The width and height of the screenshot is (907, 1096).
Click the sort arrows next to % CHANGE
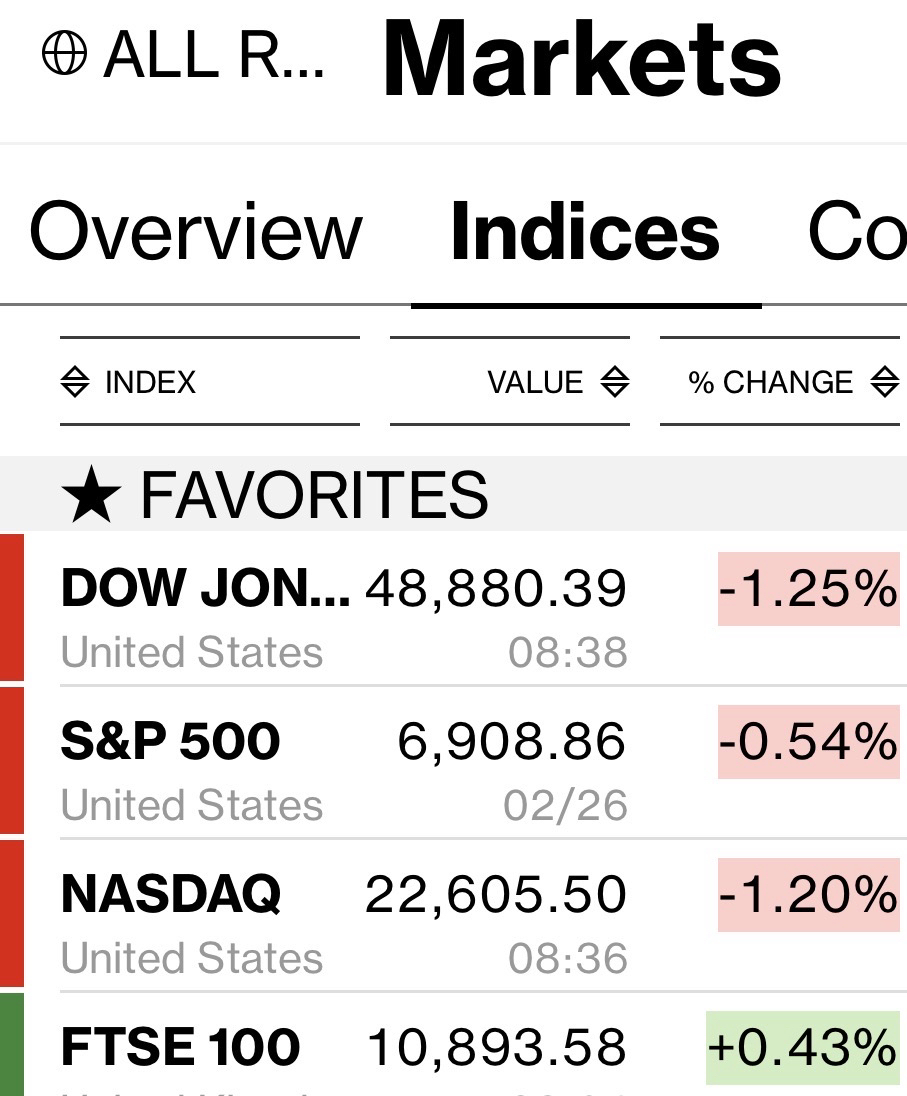(884, 382)
